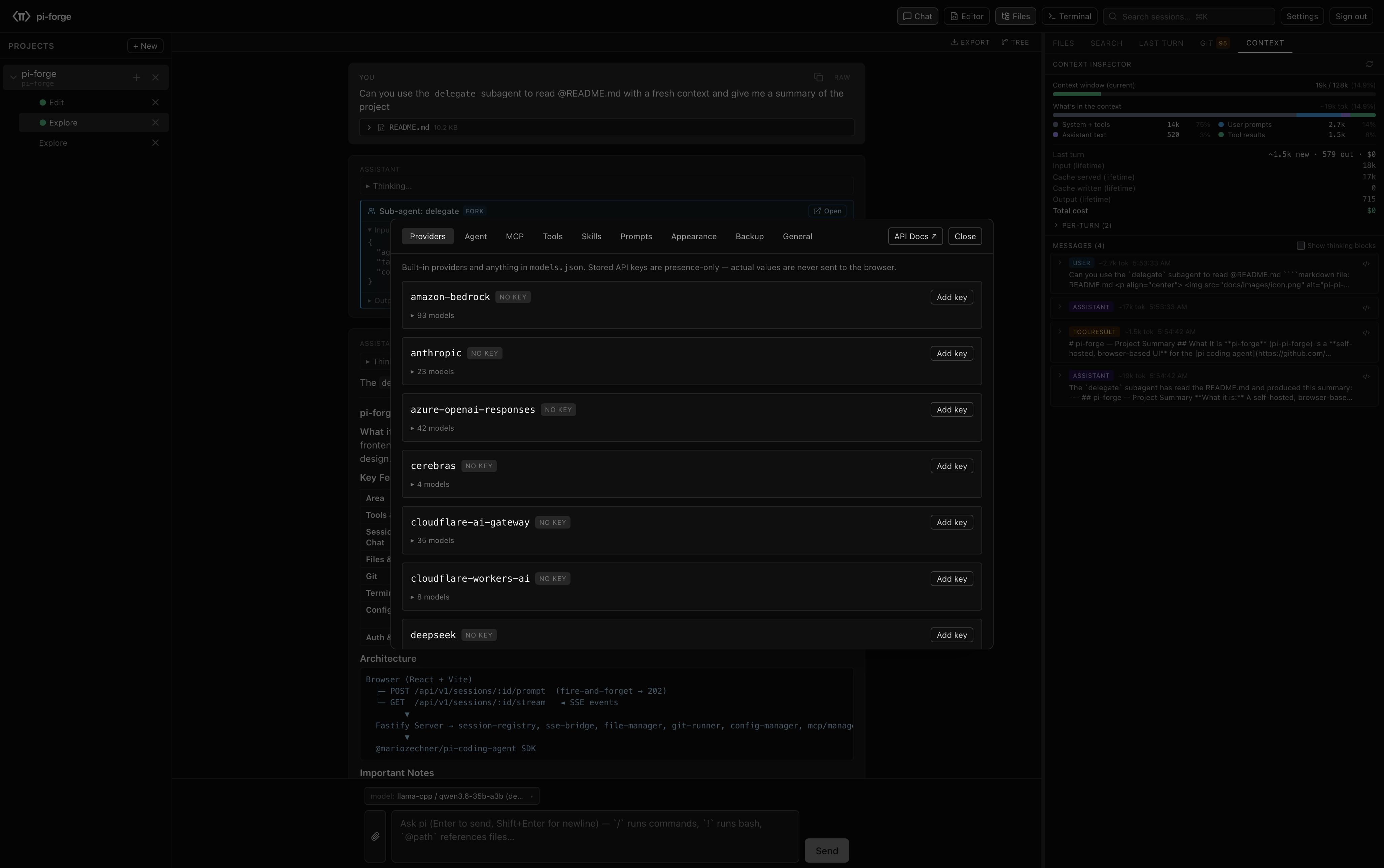Screen dimensions: 1384x868
Task: Expand the TOOLRESULT message row
Action: (x=1060, y=332)
